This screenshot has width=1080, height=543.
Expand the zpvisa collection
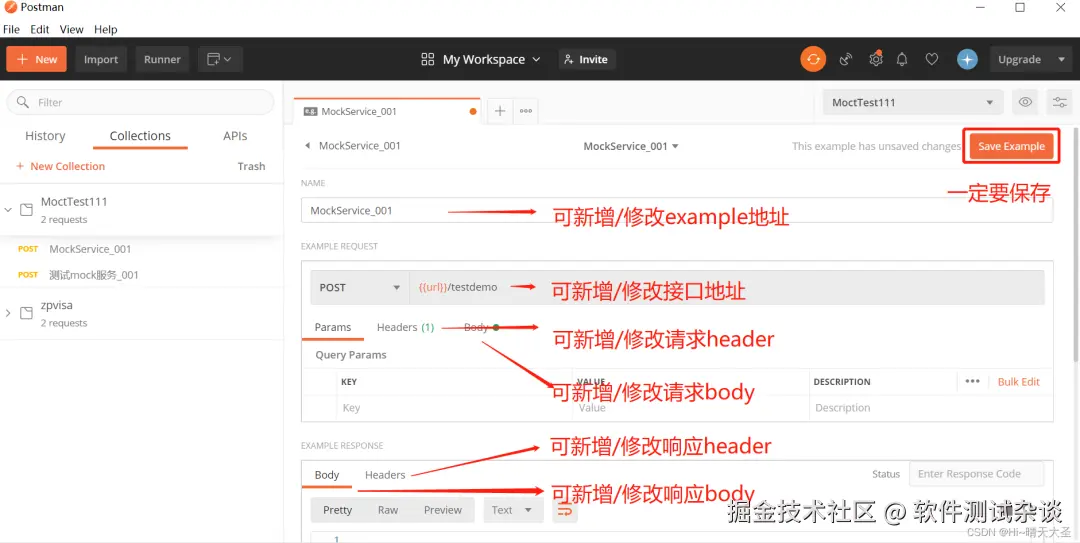coord(8,314)
